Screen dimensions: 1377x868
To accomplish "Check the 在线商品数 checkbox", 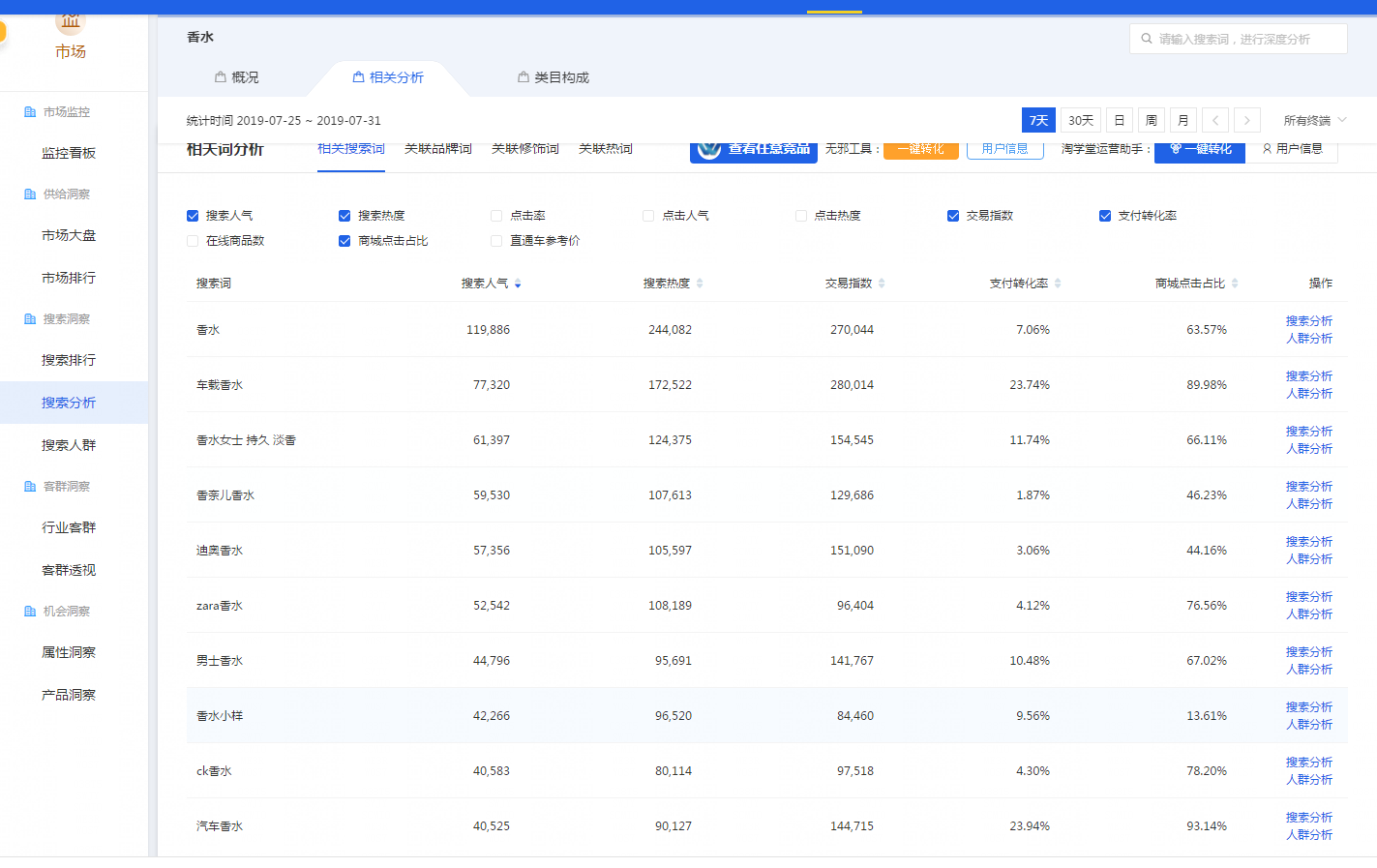I will (193, 241).
